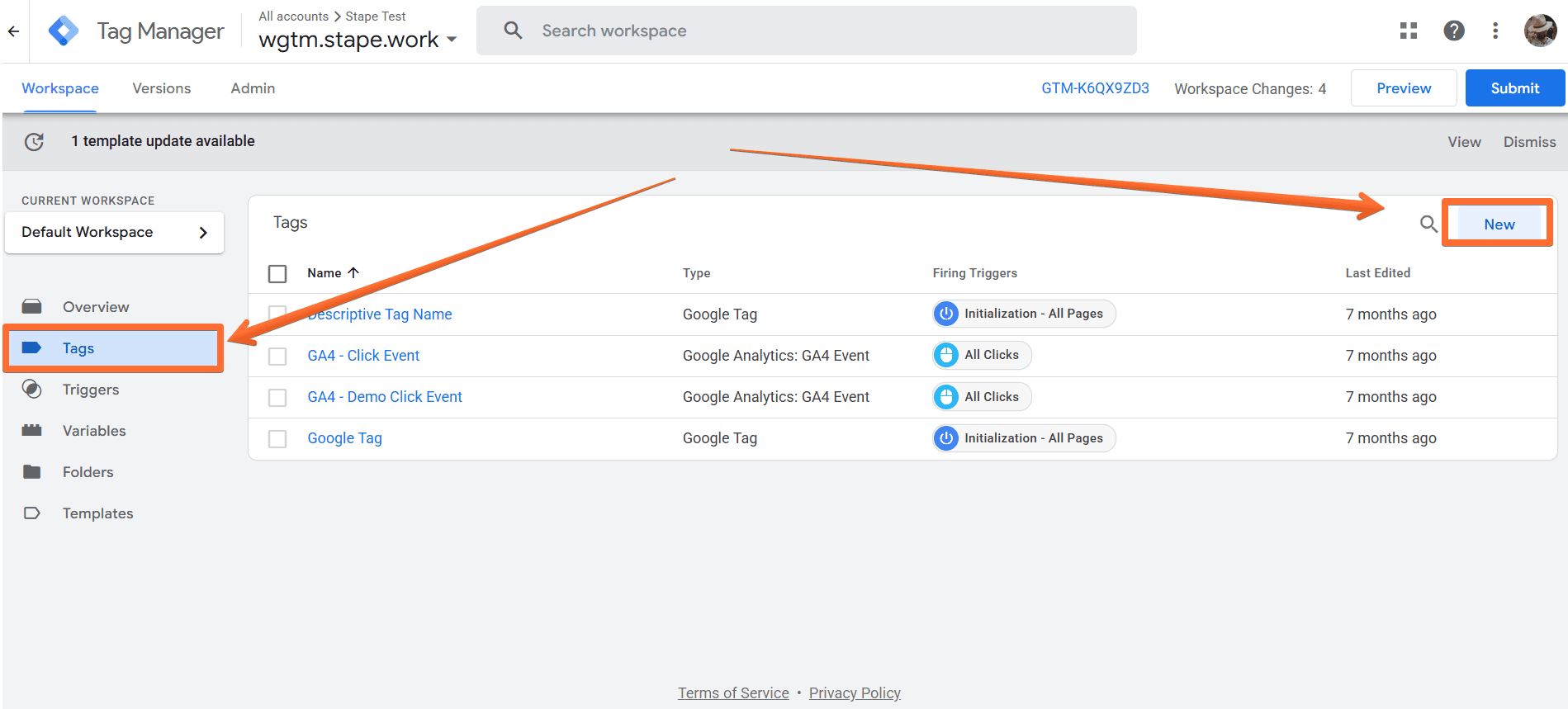The image size is (1568, 709).
Task: Click the Tag Manager diamond logo
Action: pos(64,31)
